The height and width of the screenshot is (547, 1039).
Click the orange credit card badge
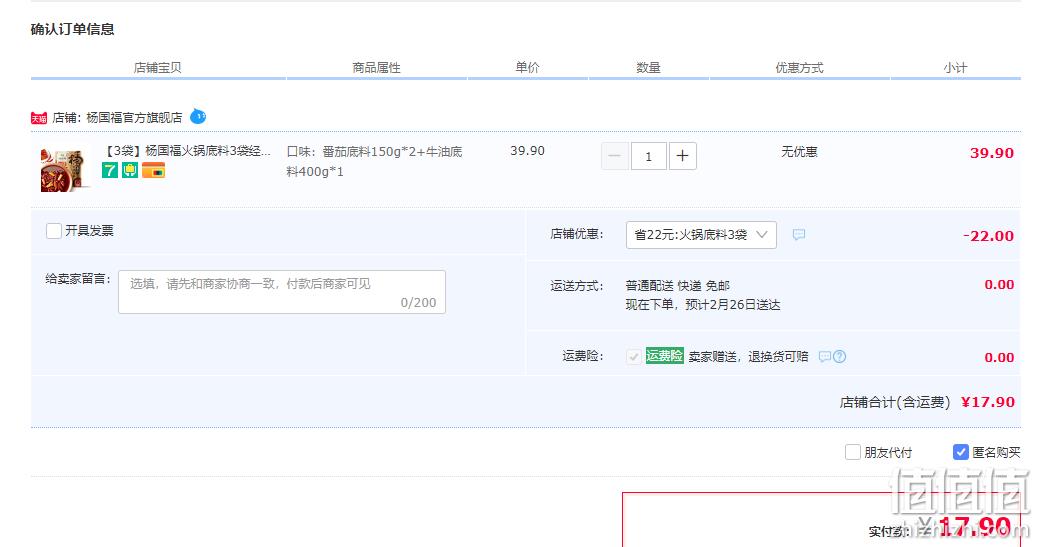pos(153,170)
